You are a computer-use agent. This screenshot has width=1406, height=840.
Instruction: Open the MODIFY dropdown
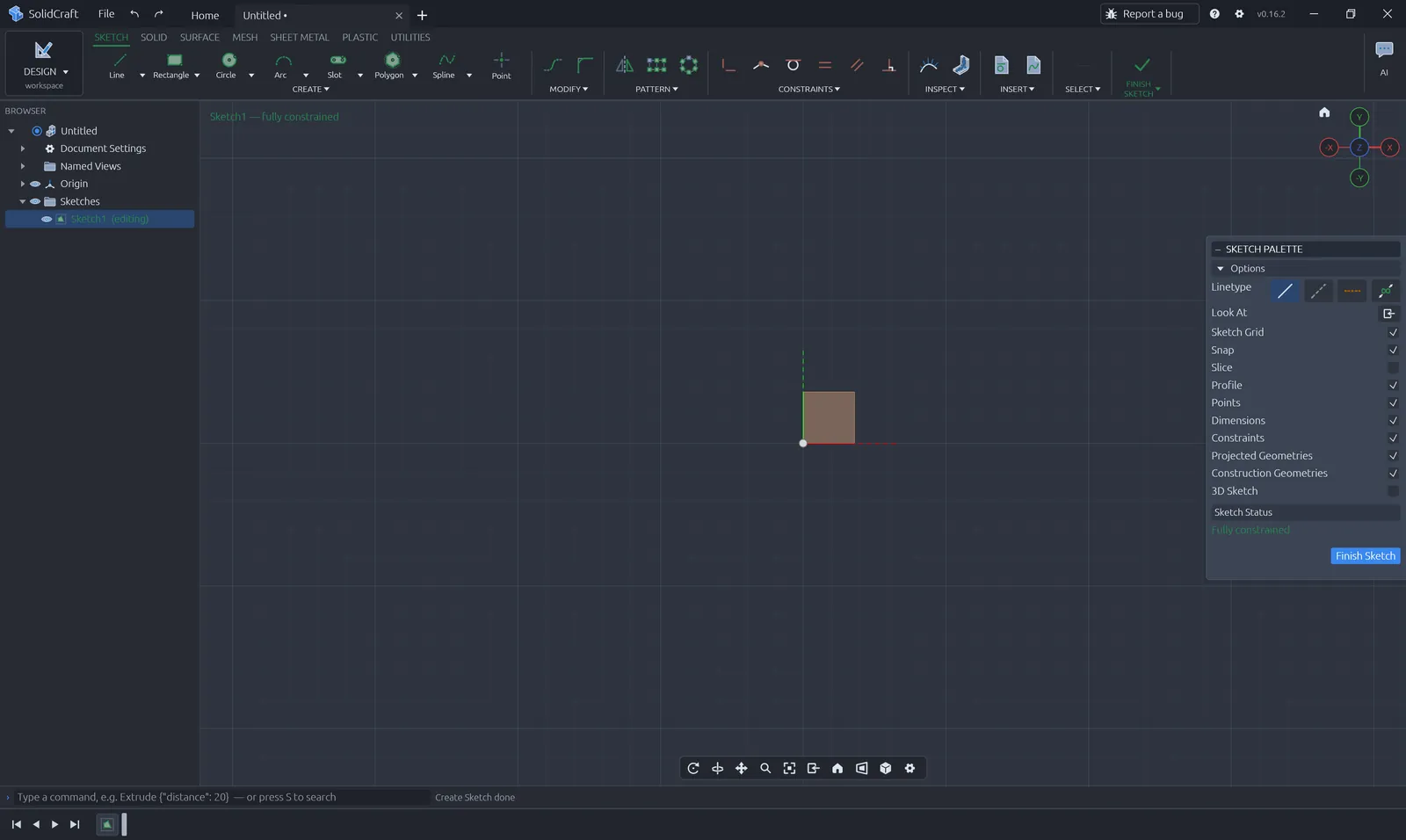(569, 89)
